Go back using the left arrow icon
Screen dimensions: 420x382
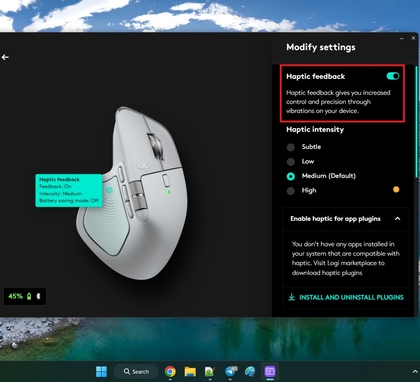(5, 57)
